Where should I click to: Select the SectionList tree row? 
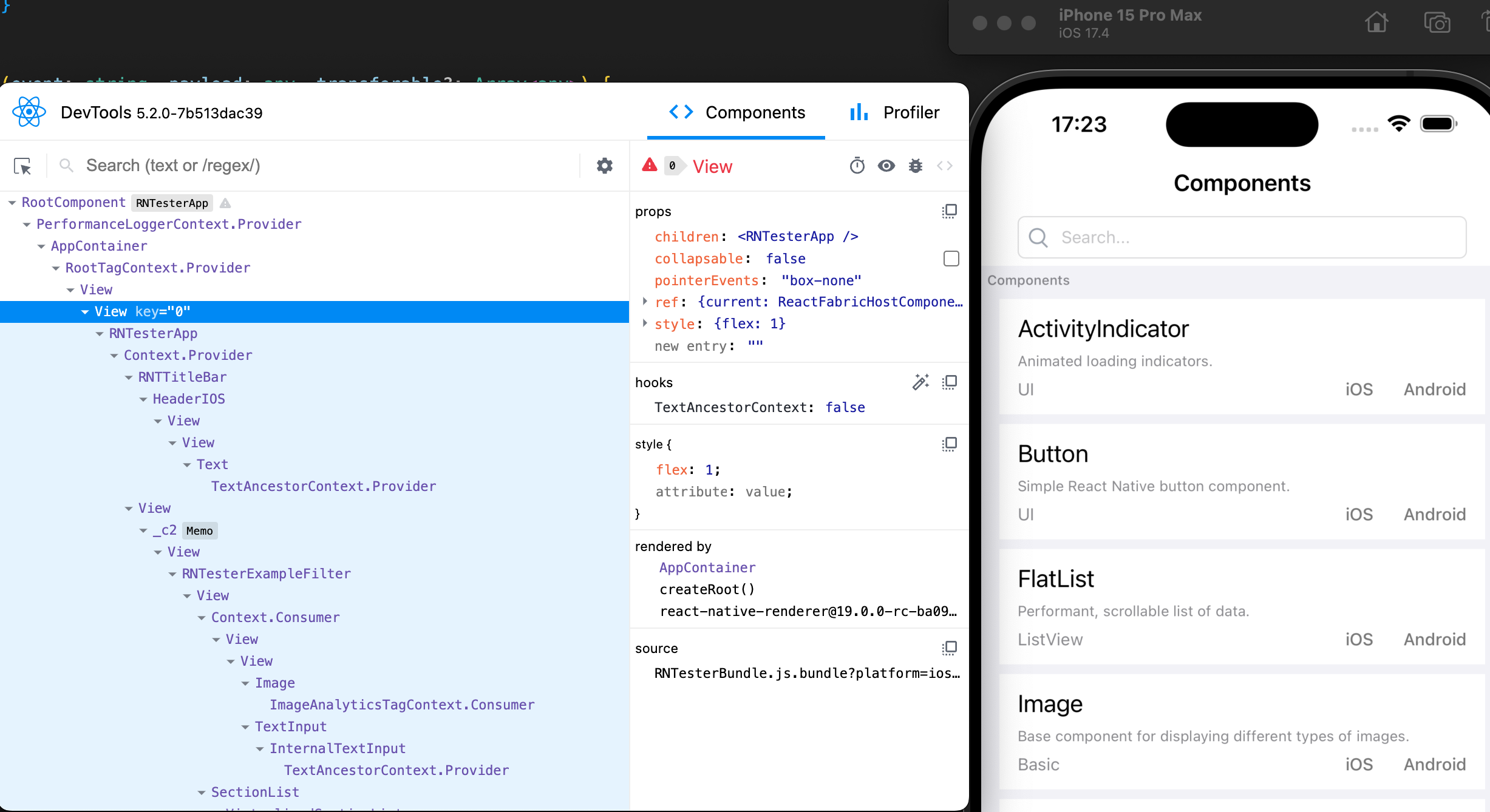(x=315, y=793)
